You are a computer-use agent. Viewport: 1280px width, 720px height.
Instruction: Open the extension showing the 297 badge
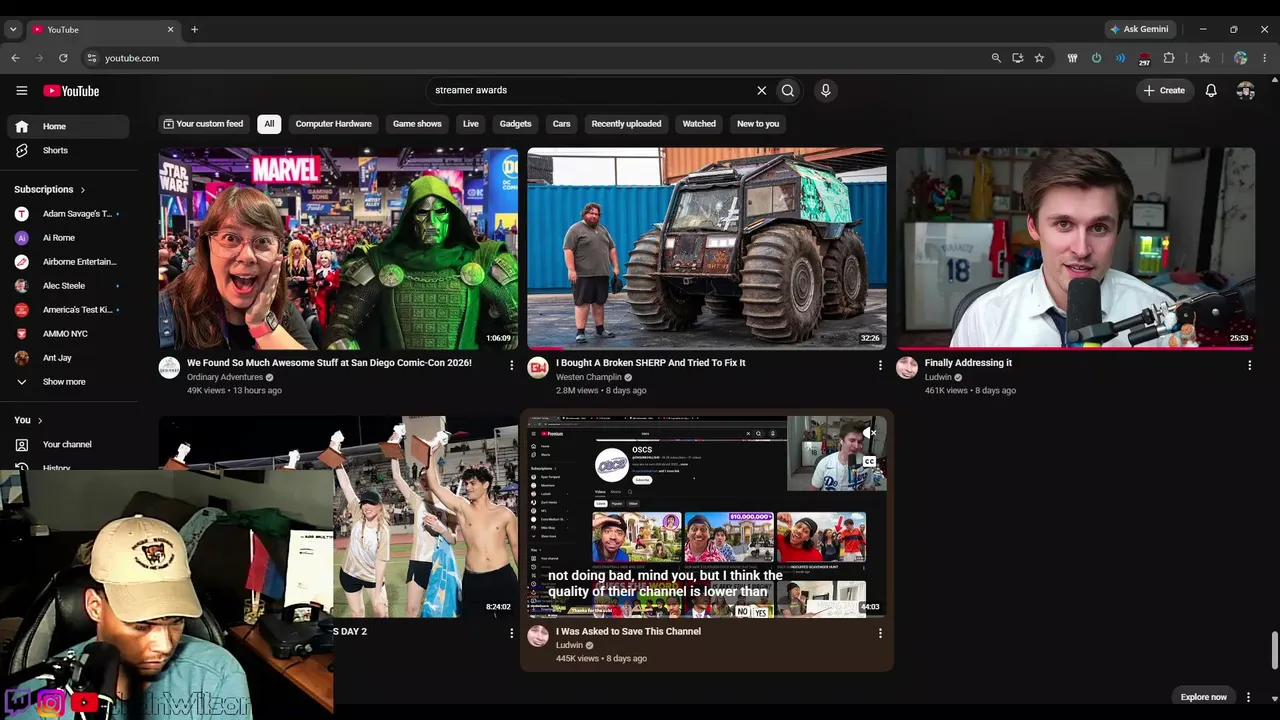[1145, 58]
